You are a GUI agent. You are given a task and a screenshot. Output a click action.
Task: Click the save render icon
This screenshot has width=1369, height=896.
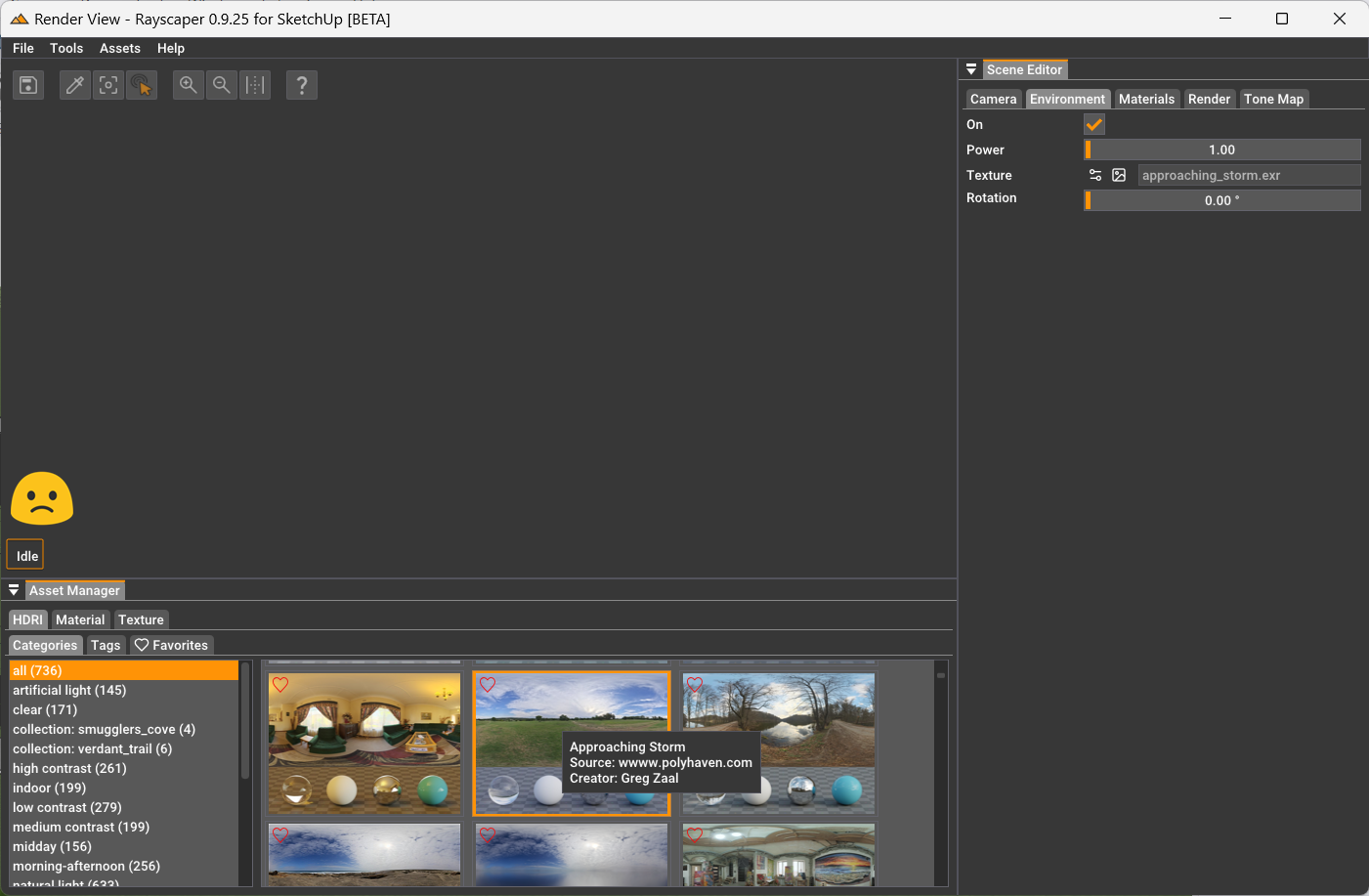pos(28,85)
